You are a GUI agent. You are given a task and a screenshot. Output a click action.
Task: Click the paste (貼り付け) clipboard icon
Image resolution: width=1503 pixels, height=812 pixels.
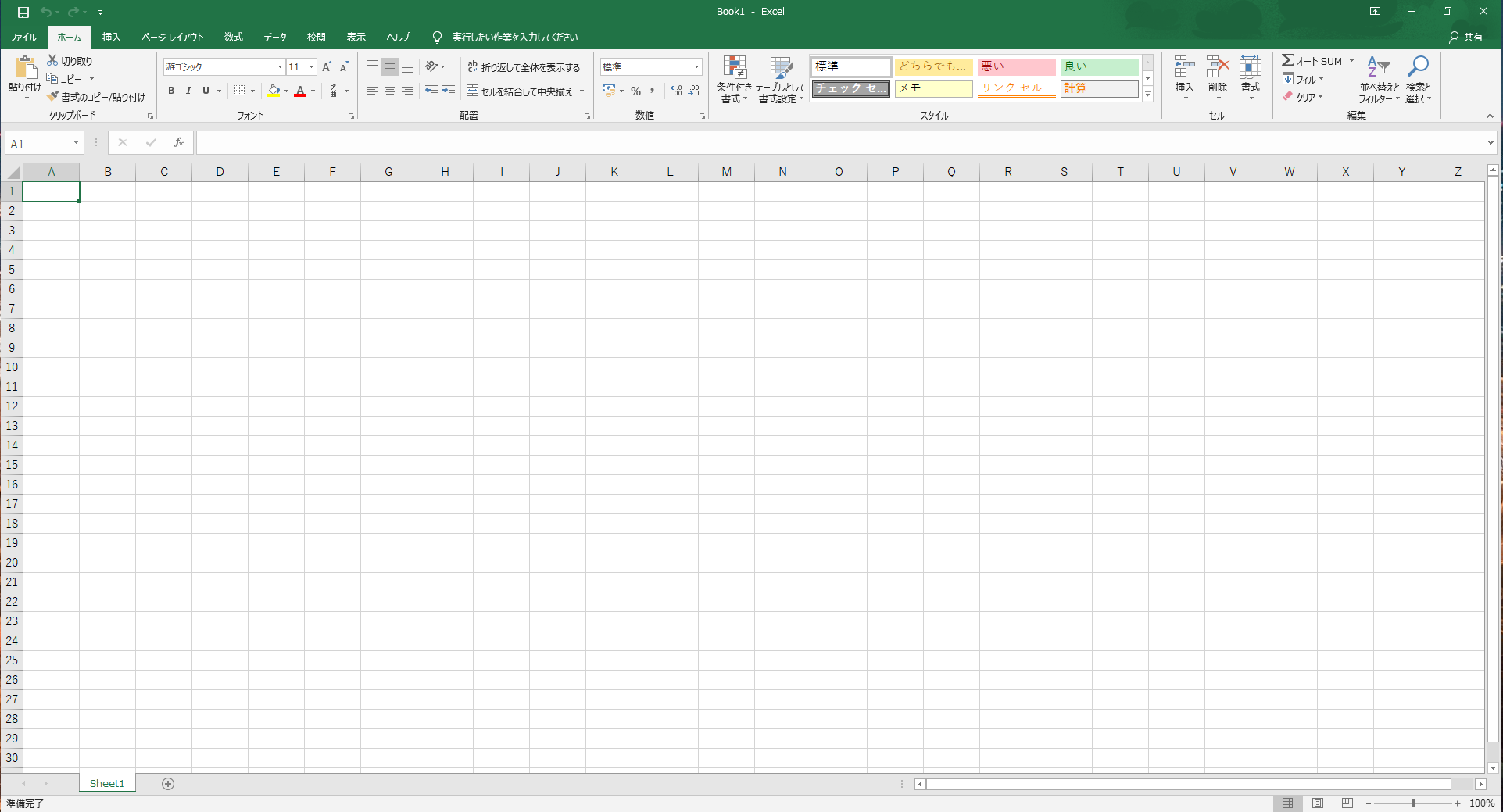(24, 69)
